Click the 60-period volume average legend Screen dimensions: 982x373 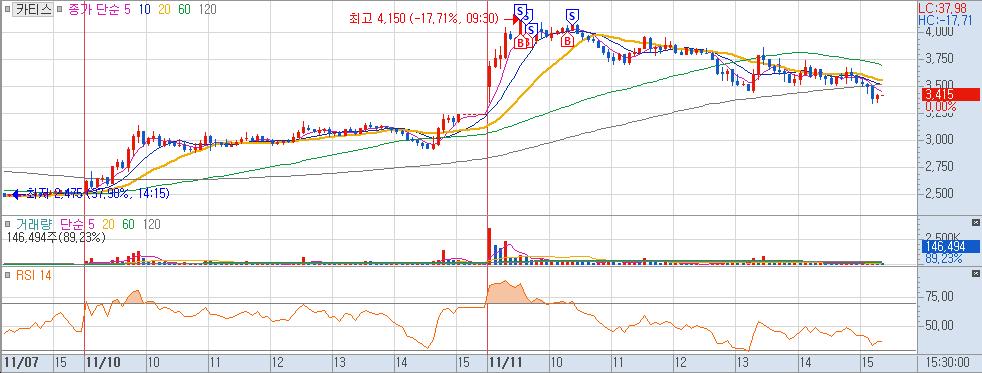click(x=128, y=225)
